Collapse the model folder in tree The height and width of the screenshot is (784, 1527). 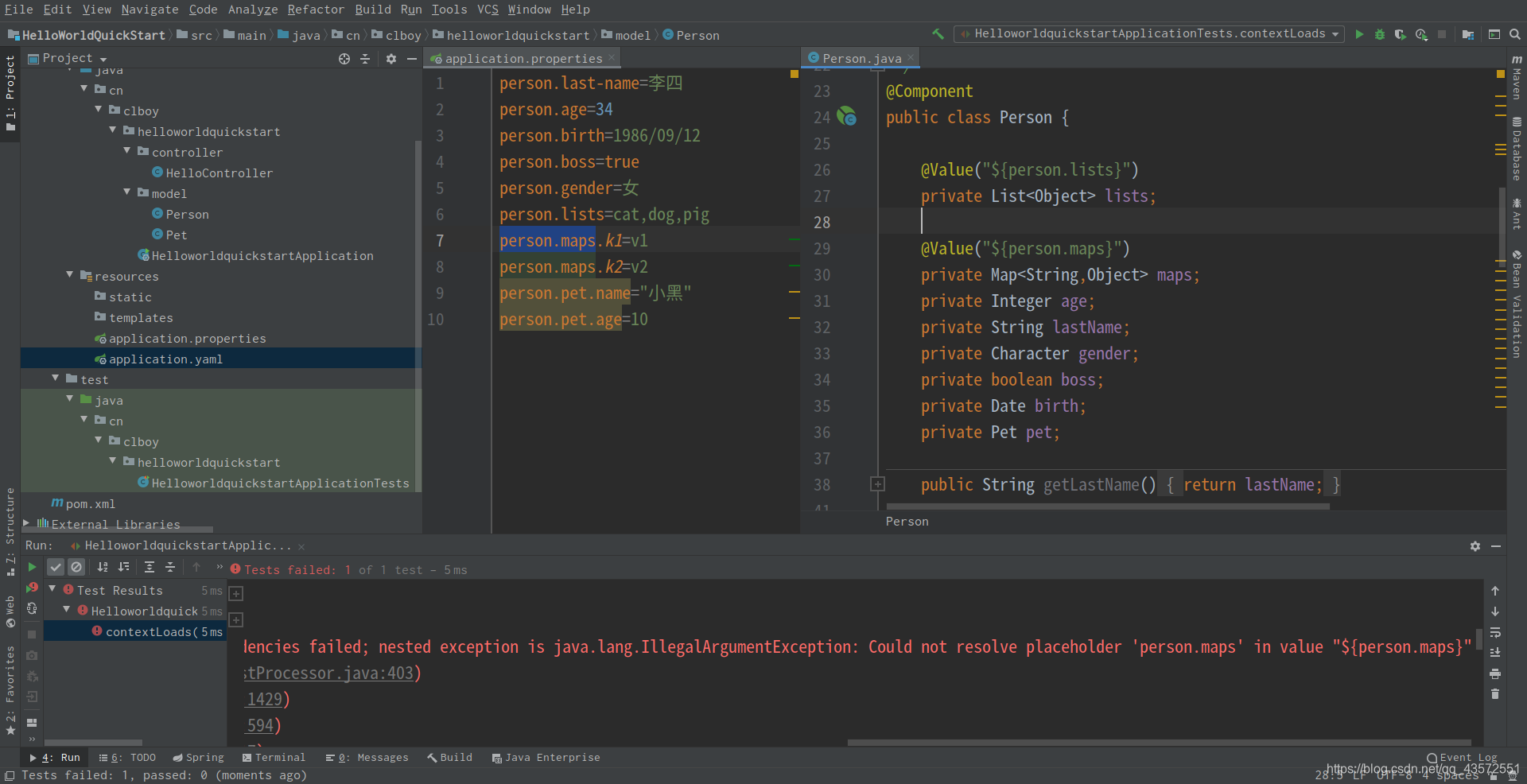pyautogui.click(x=127, y=191)
